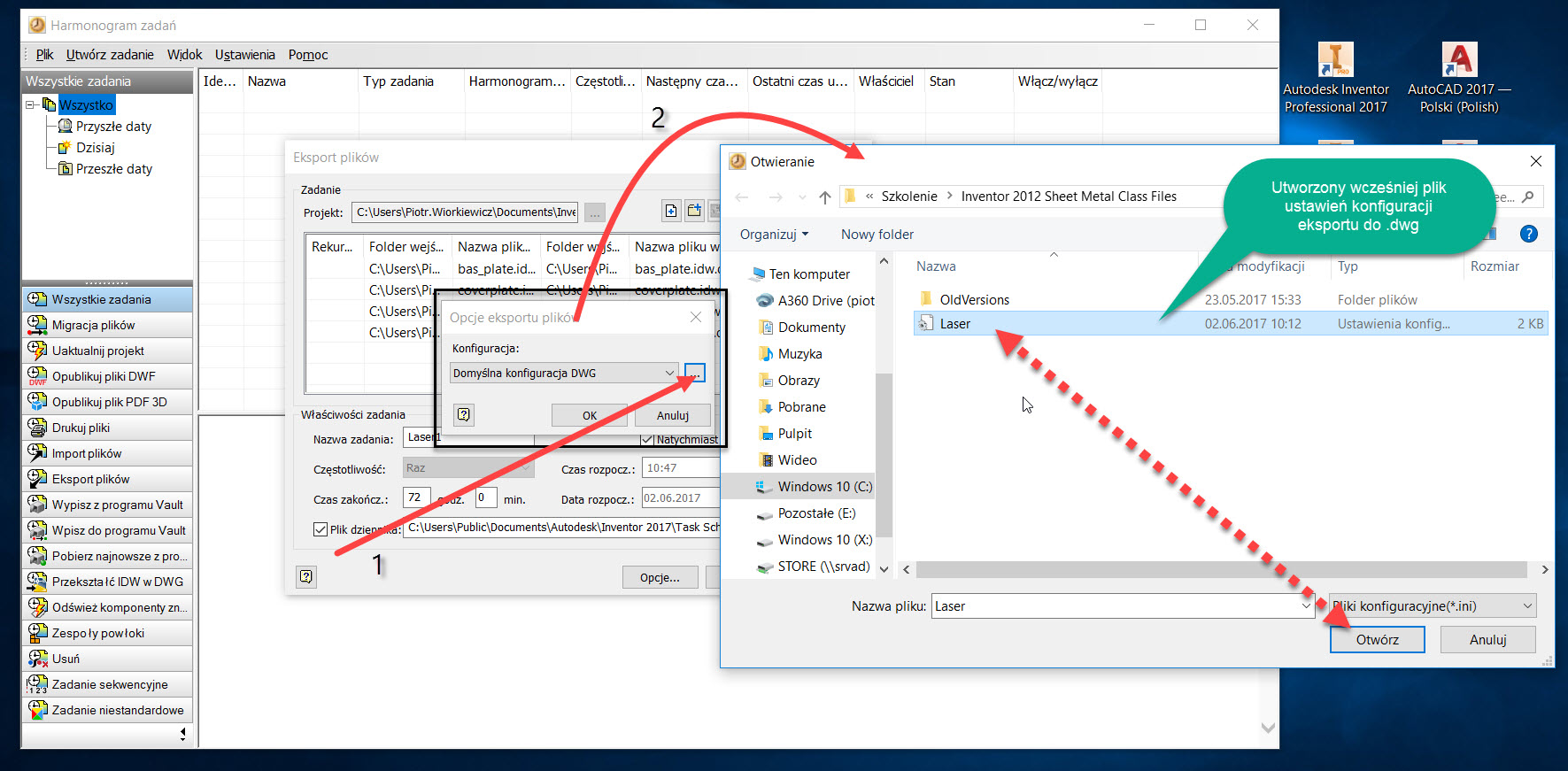Image resolution: width=1568 pixels, height=771 pixels.
Task: Select the Laser configuration file
Action: pyautogui.click(x=954, y=324)
